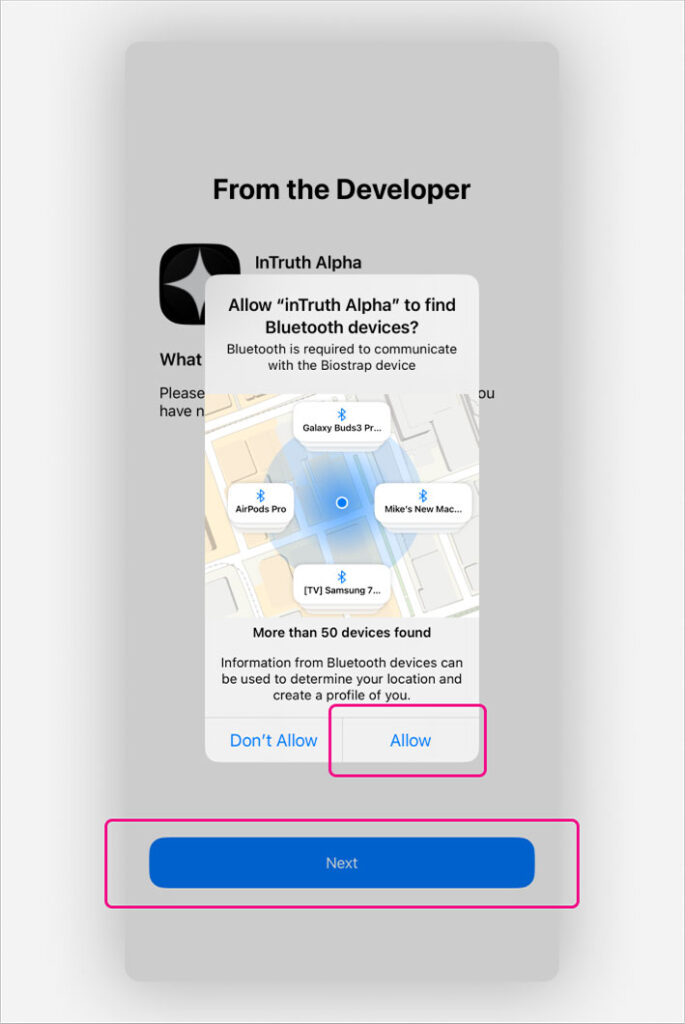Screen dimensions: 685x1024
Task: Click the InTruth Alpha app icon
Action: [x=200, y=284]
